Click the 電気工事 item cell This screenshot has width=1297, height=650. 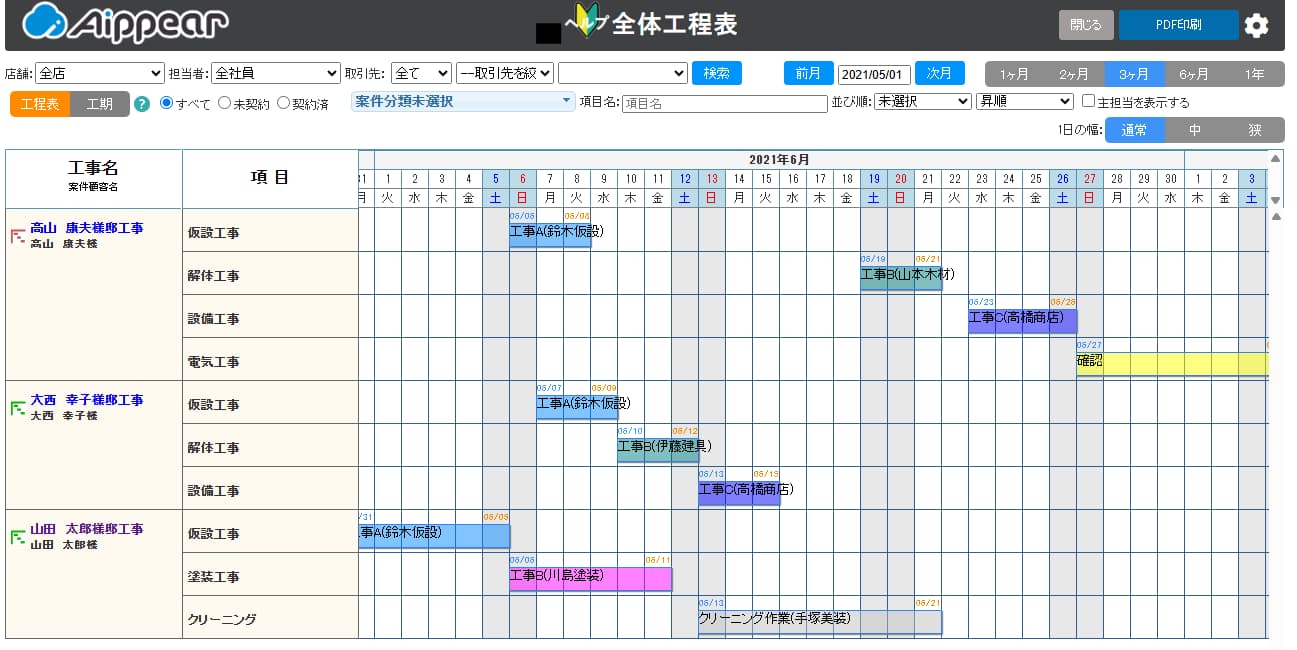pyautogui.click(x=270, y=361)
